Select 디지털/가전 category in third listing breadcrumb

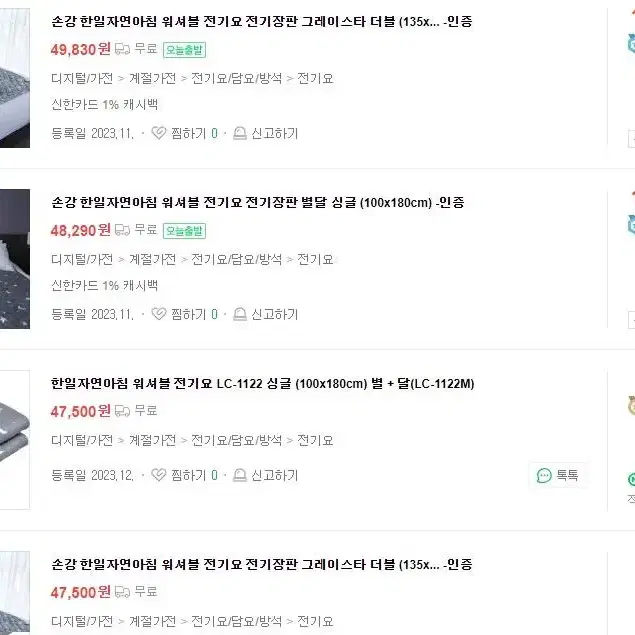coord(82,440)
